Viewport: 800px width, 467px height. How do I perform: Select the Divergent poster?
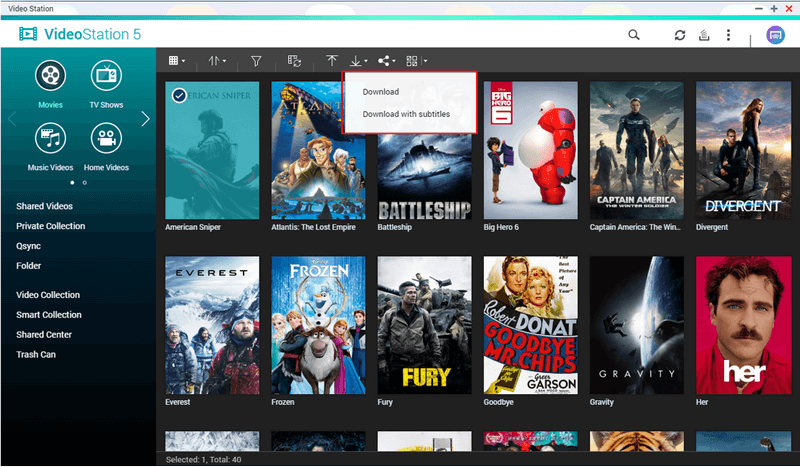(743, 151)
